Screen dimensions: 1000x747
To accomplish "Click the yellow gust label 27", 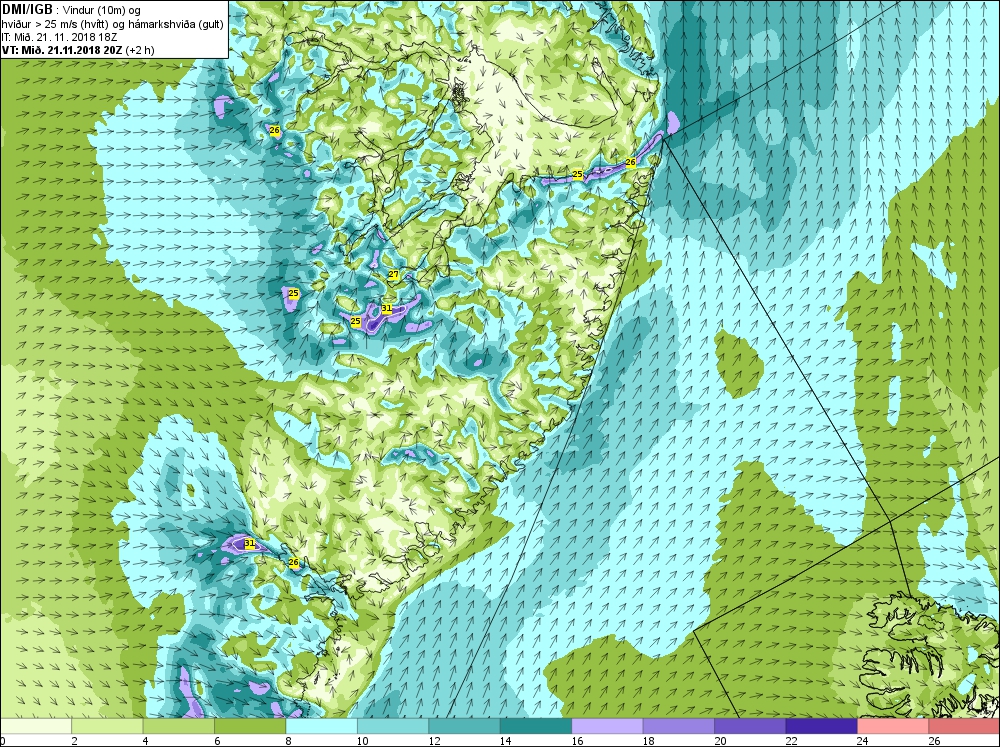I will click(393, 275).
